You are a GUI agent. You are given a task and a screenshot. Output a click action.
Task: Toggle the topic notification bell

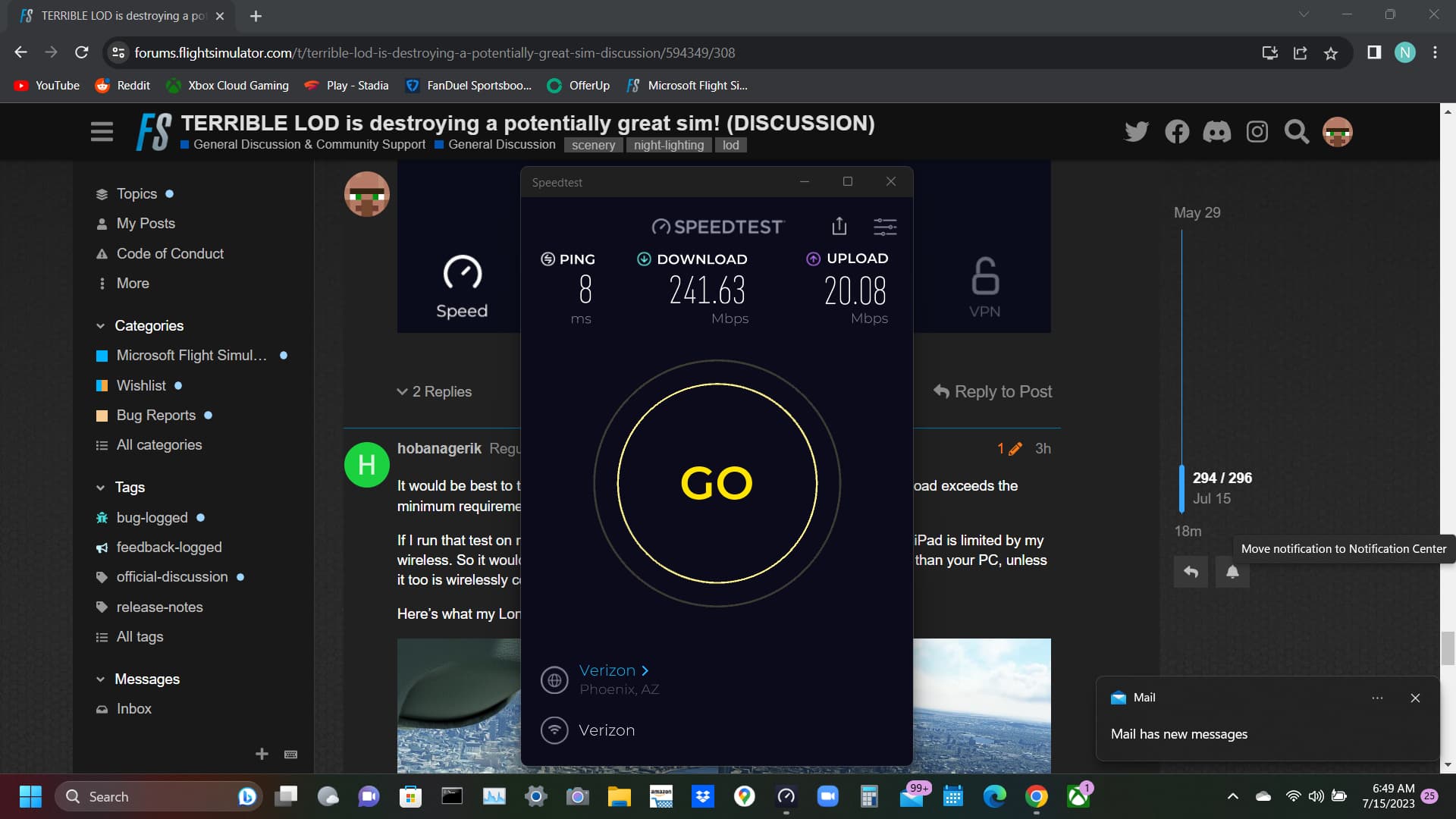pyautogui.click(x=1232, y=572)
